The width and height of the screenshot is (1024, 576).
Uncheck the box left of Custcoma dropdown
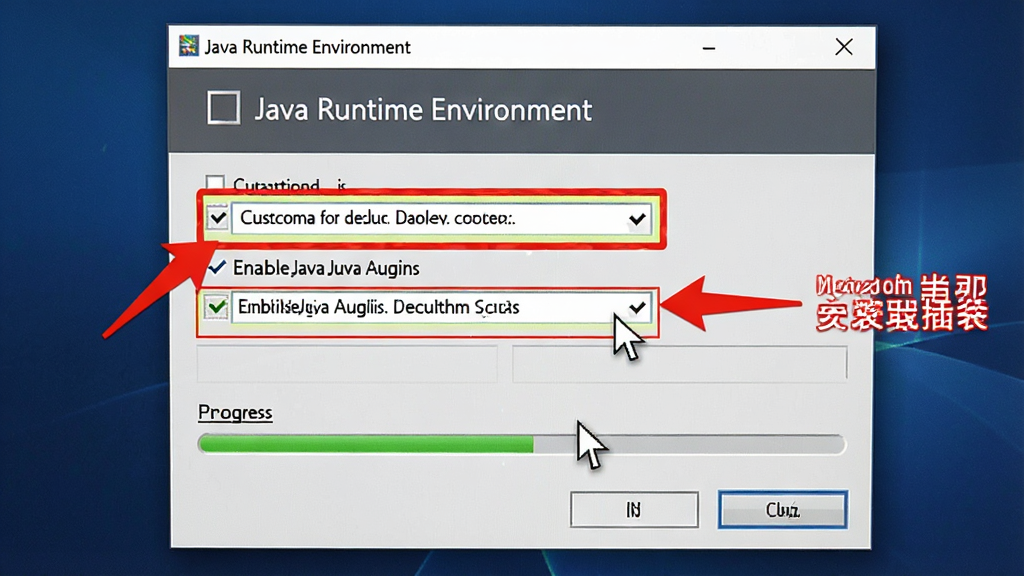(x=217, y=217)
